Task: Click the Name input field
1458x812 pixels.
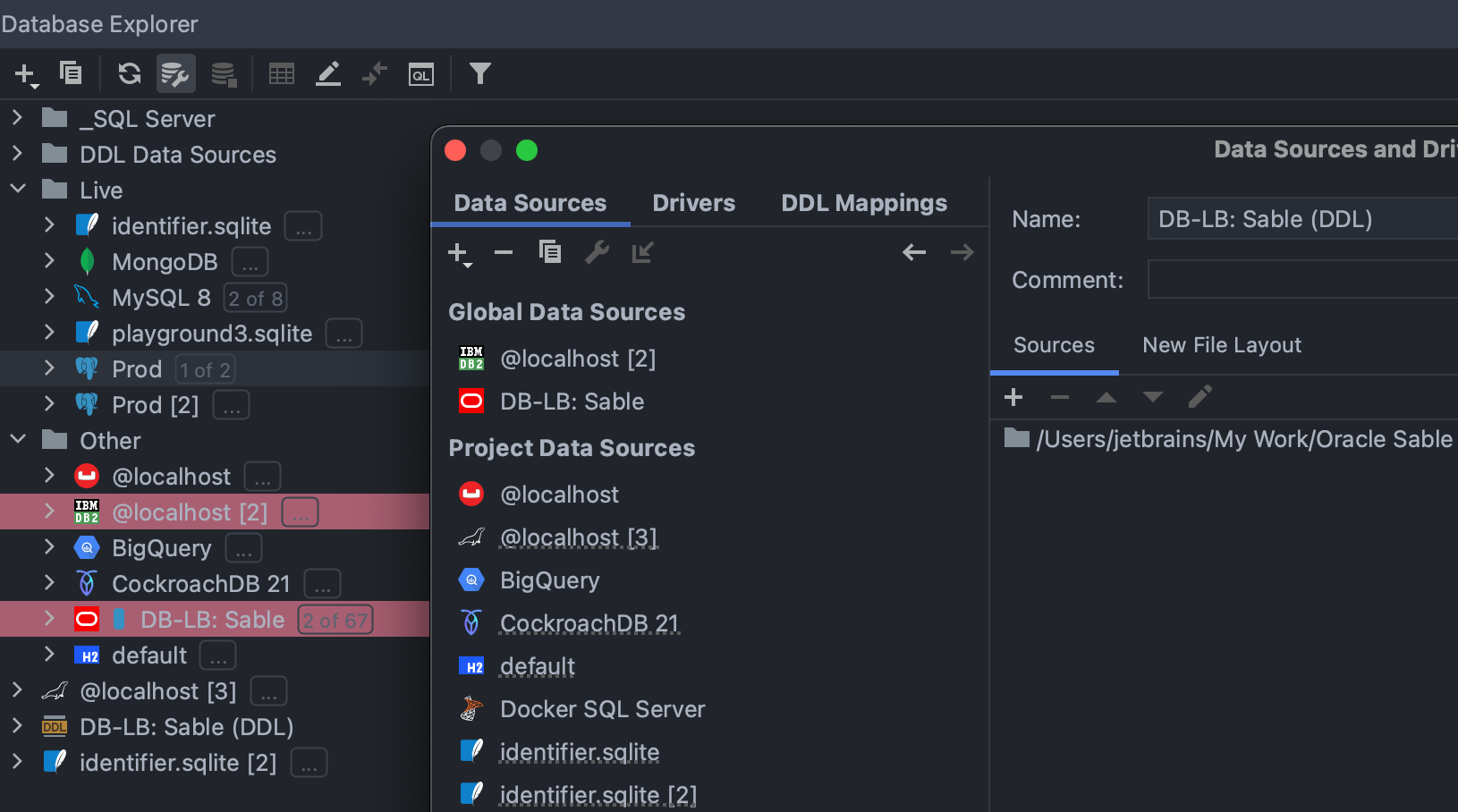Action: tap(1302, 219)
